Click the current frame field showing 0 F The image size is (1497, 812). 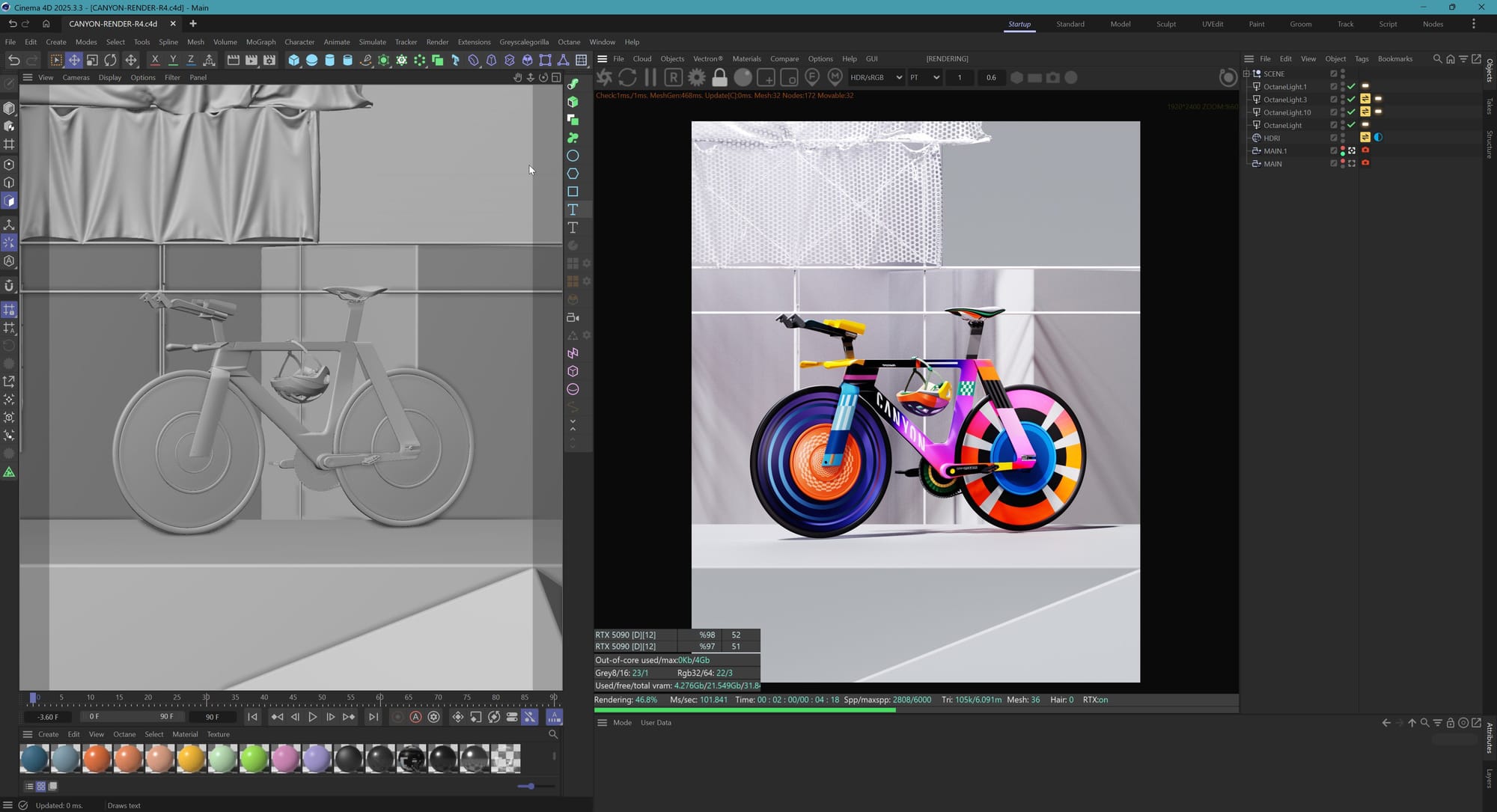click(x=94, y=717)
